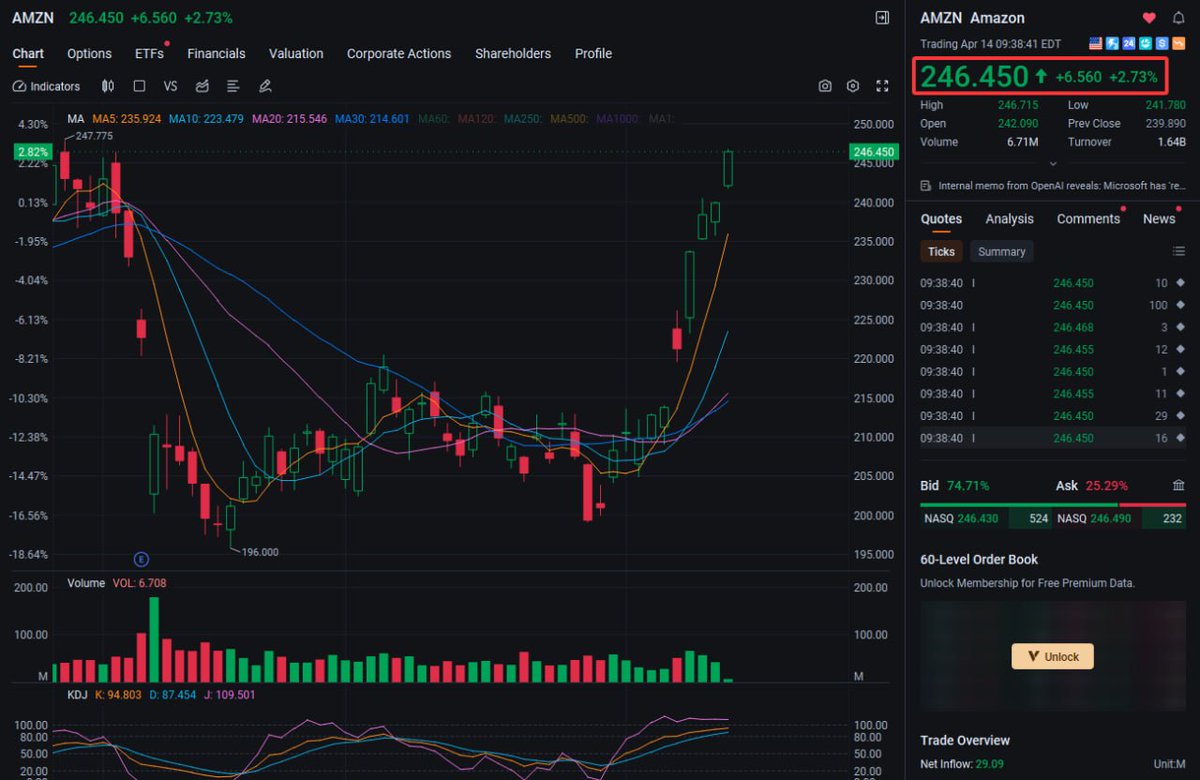Open chart settings hexagon icon
The height and width of the screenshot is (780, 1200).
(x=853, y=87)
